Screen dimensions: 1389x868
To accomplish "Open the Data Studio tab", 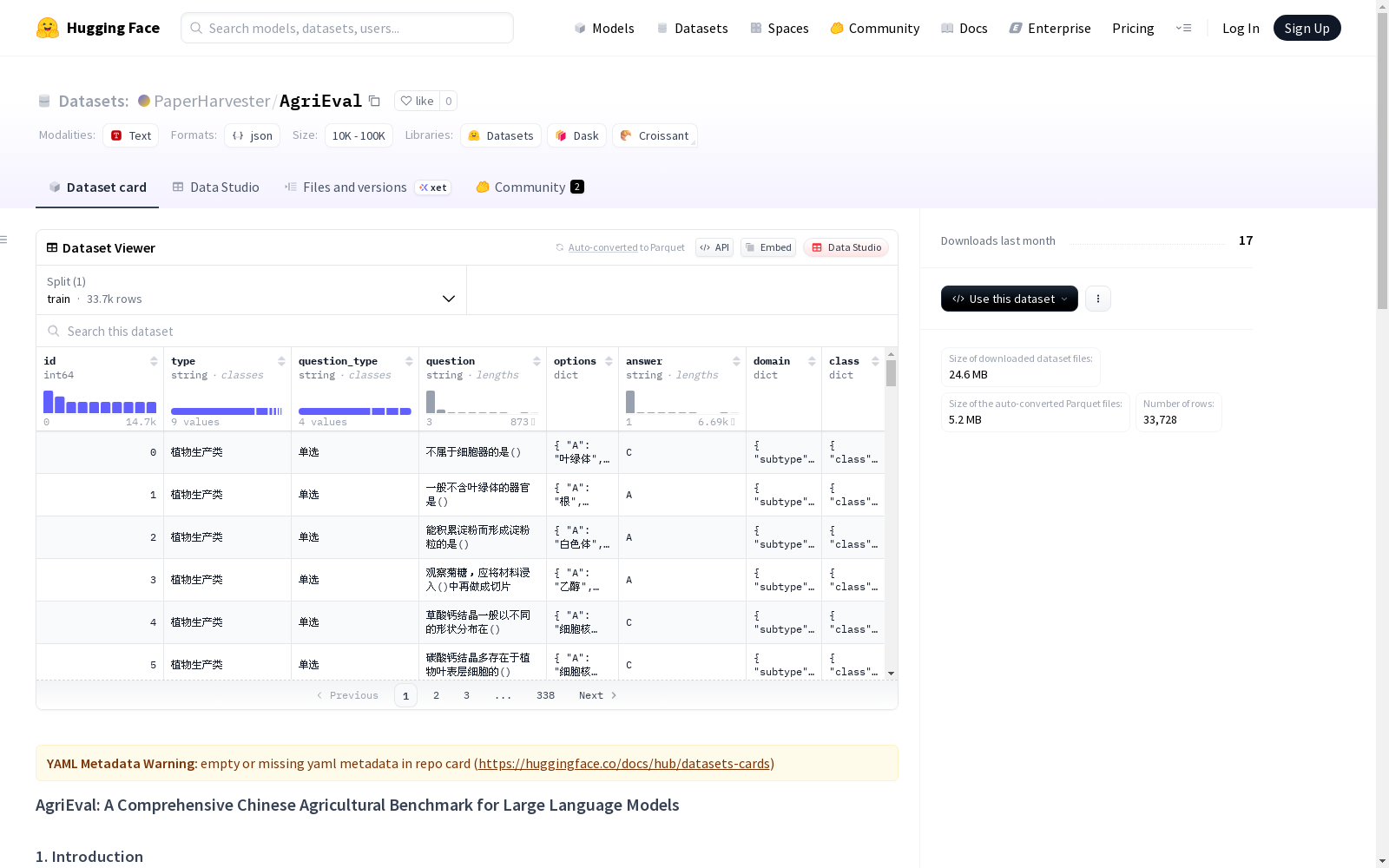I will 215,187.
